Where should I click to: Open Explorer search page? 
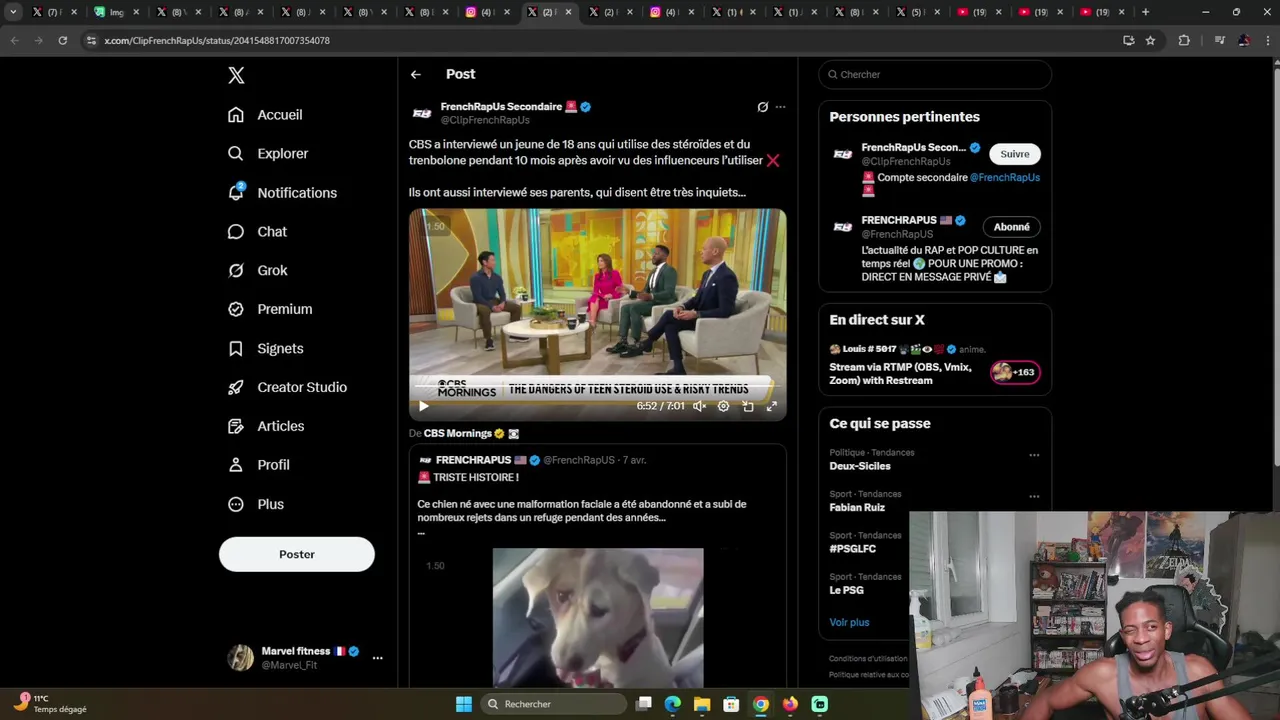(x=268, y=154)
